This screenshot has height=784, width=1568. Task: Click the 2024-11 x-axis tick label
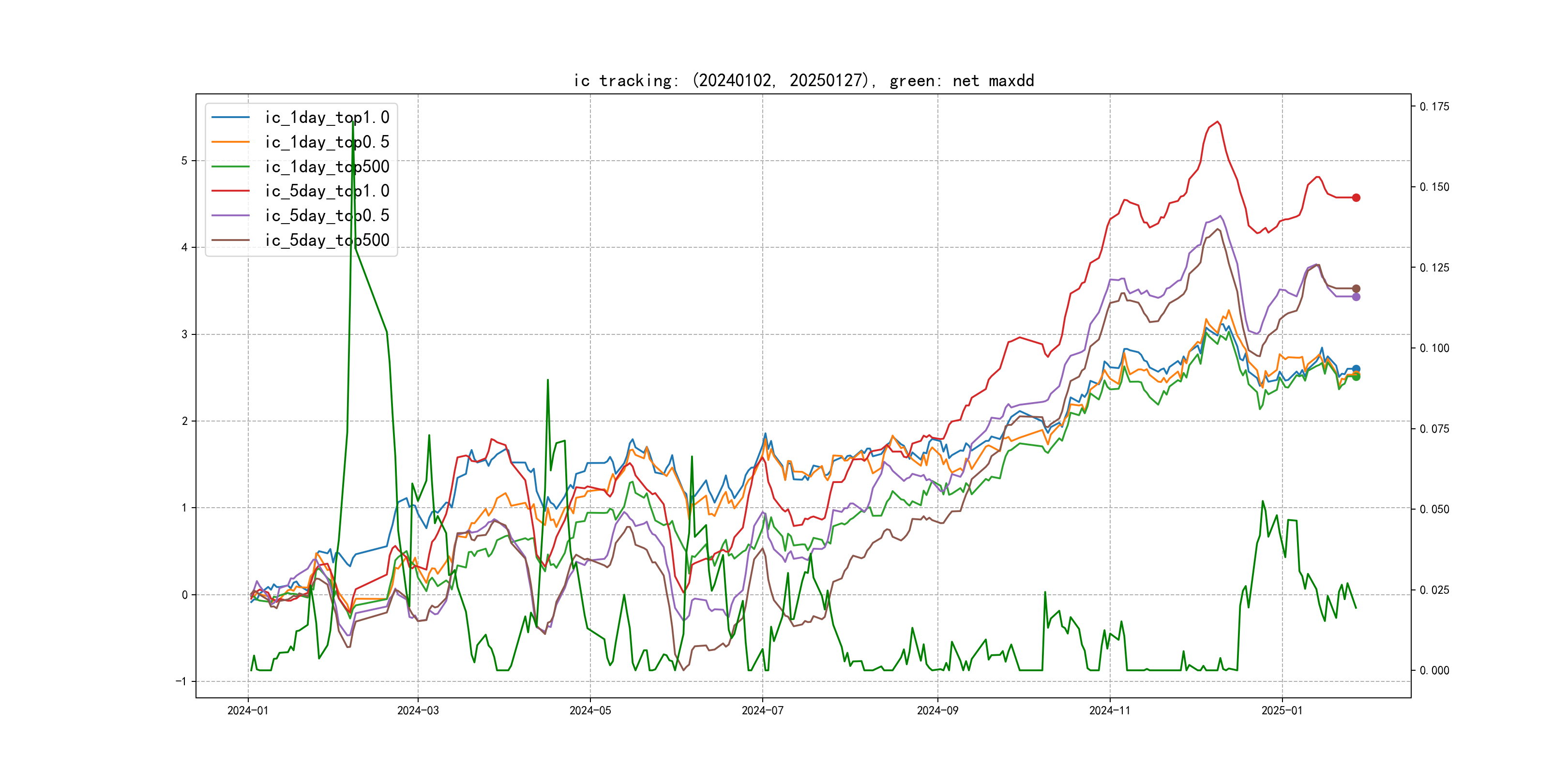click(x=1109, y=710)
